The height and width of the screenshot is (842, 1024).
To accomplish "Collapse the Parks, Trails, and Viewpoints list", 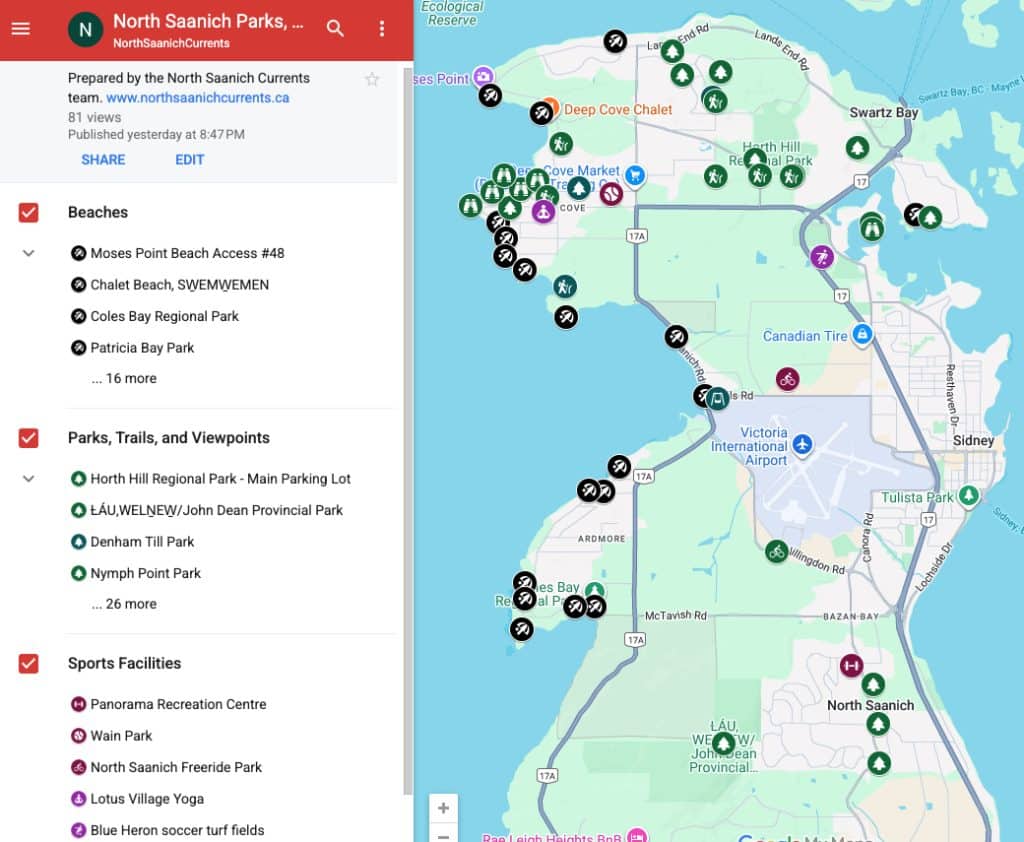I will (29, 479).
